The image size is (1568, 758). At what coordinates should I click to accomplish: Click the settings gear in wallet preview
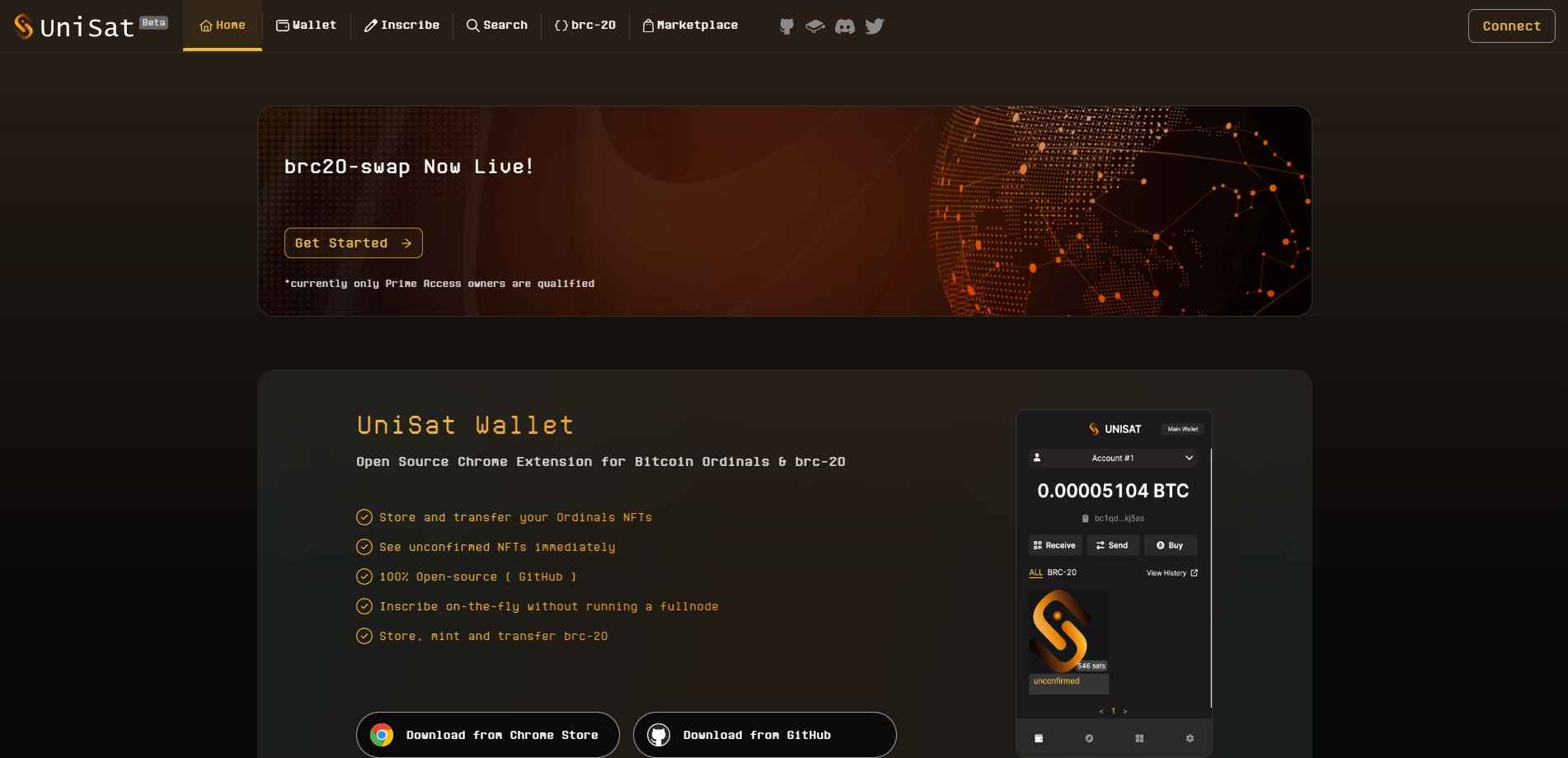[1190, 738]
